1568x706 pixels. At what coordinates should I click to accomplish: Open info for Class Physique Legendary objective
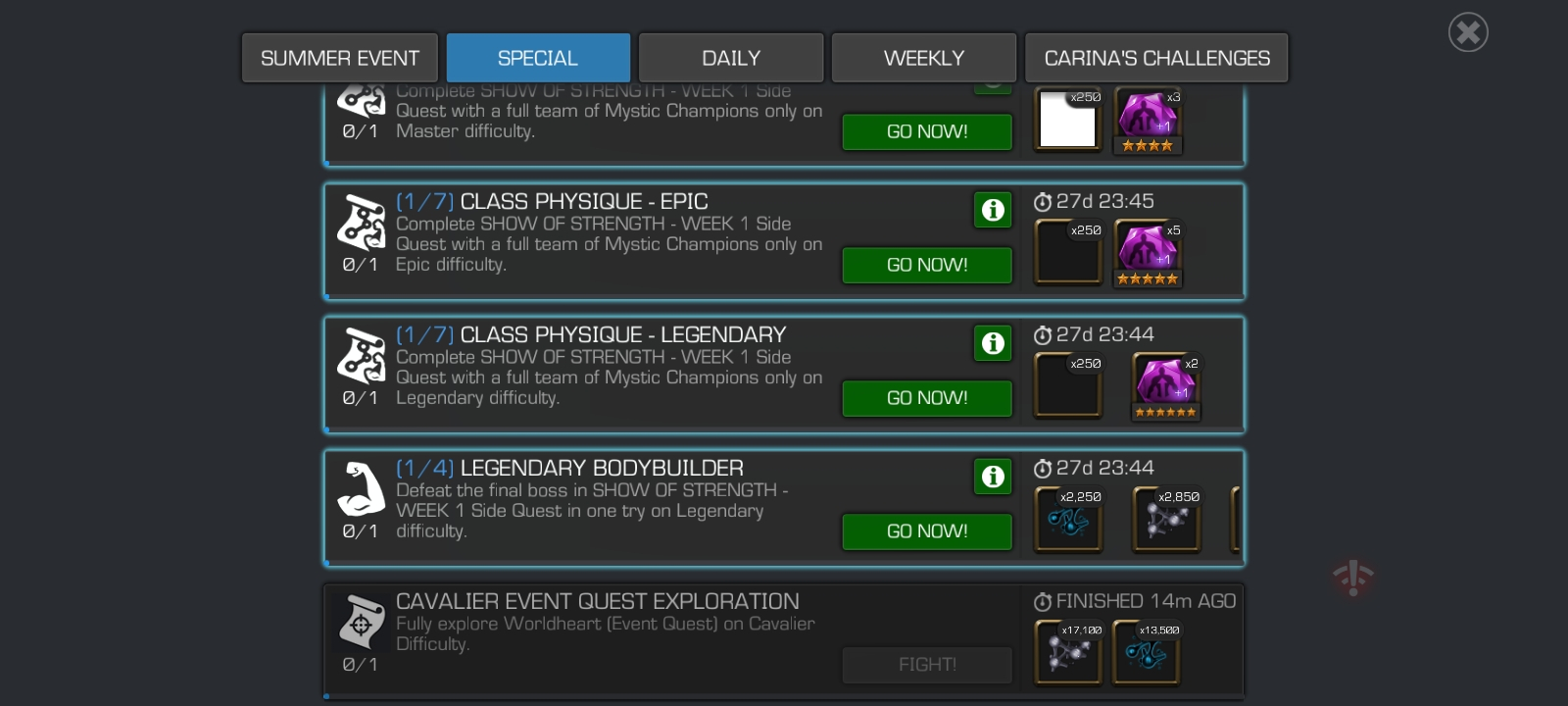point(993,342)
